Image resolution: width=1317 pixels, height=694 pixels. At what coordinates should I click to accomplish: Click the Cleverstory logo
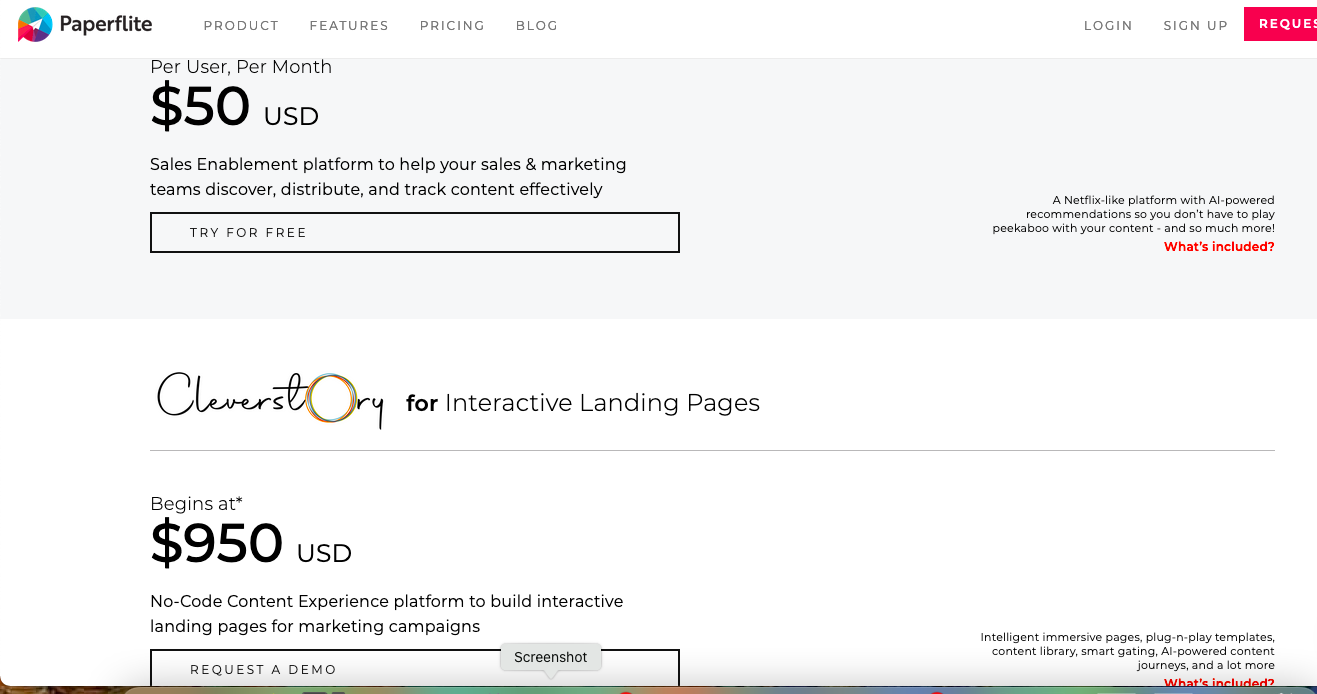tap(270, 400)
